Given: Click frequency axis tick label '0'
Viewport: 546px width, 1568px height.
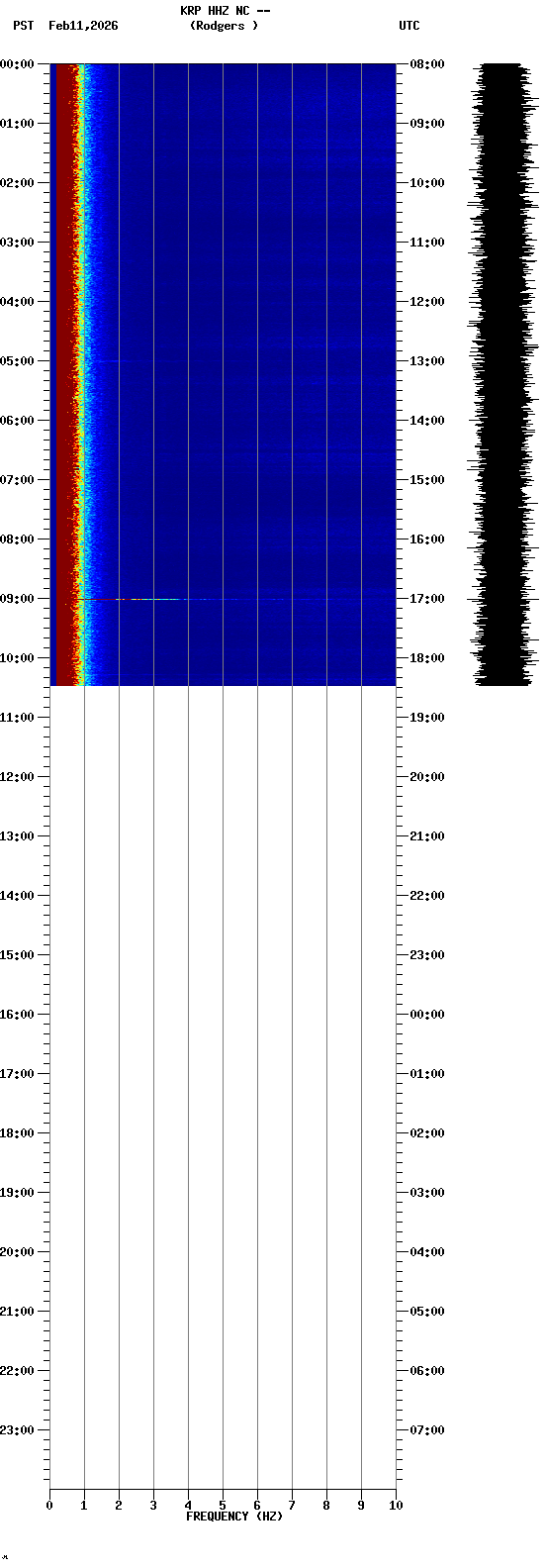Looking at the screenshot, I should [49, 1506].
